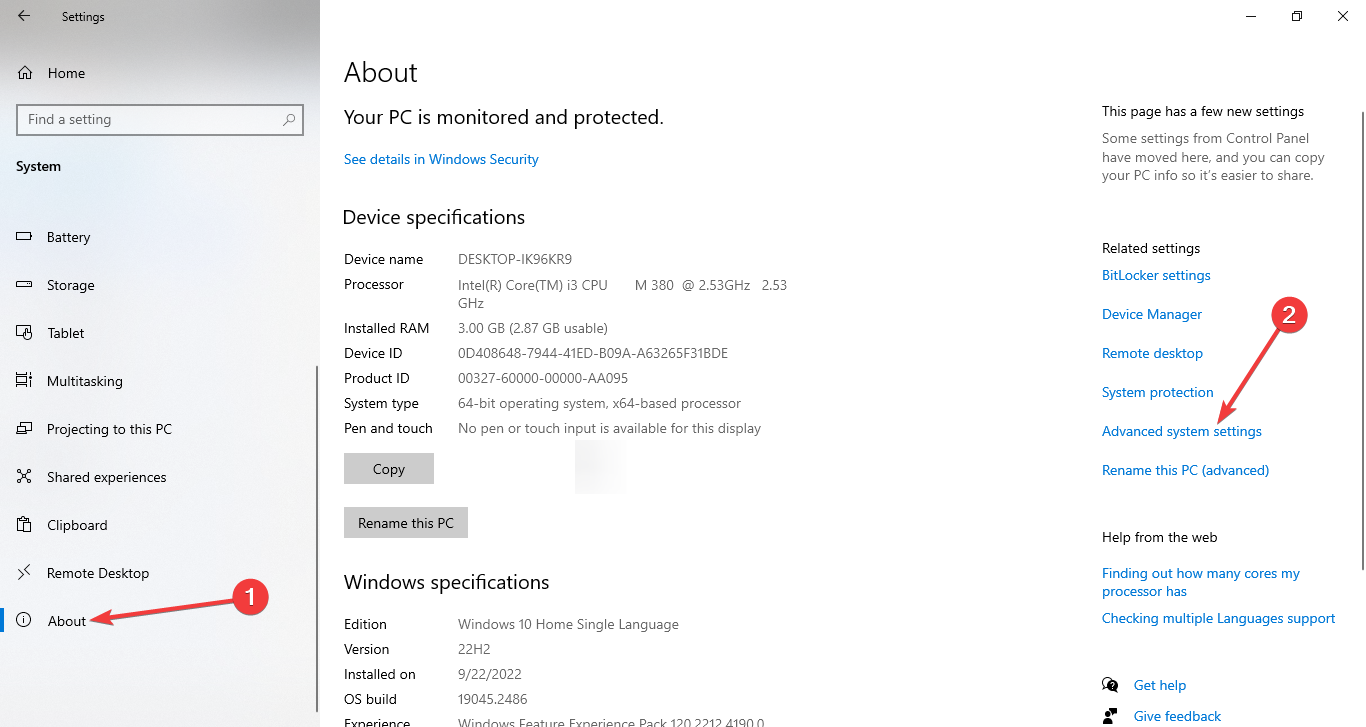Click the Get help icon
This screenshot has width=1366, height=727.
(x=1110, y=684)
